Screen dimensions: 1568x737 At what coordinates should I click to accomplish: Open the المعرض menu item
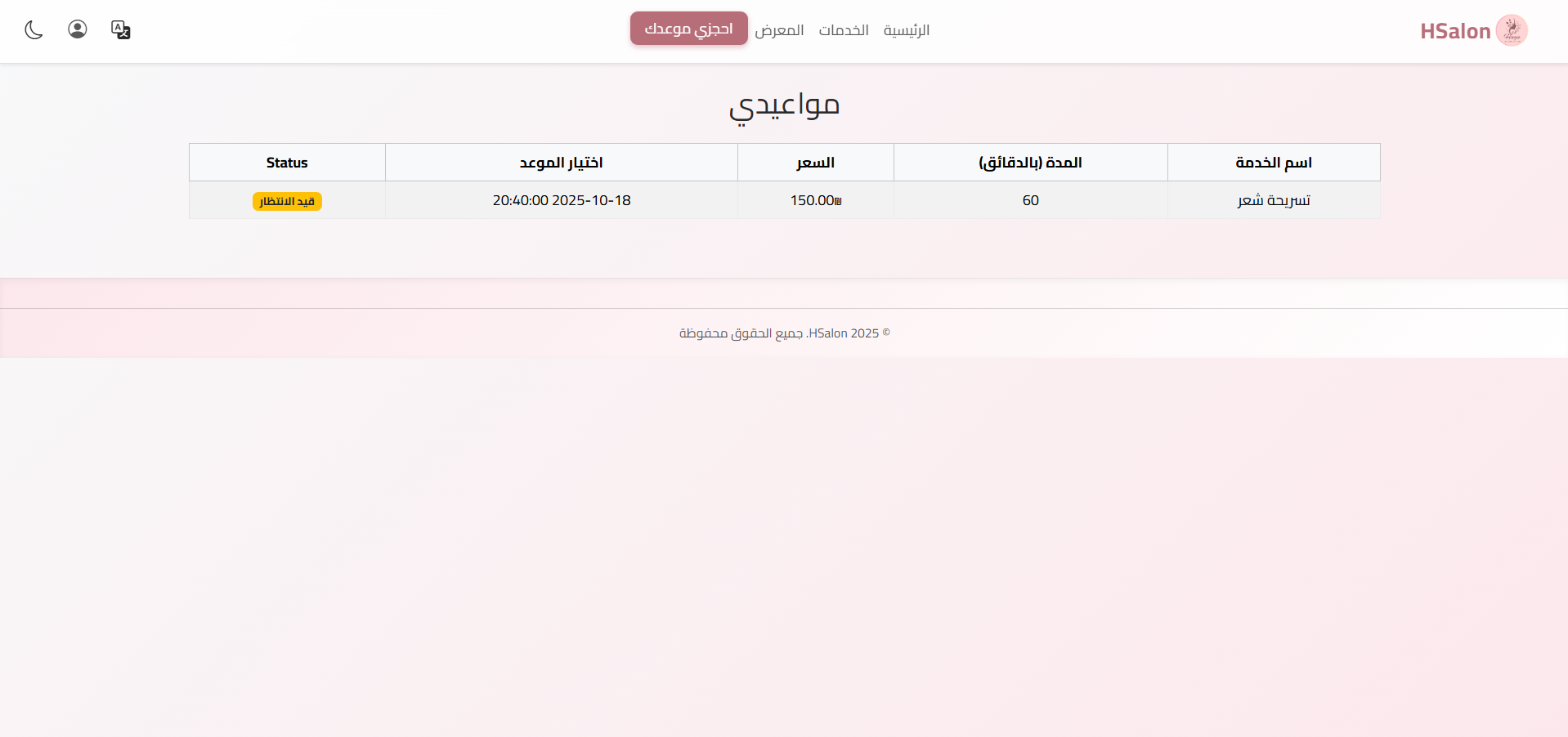coord(779,30)
